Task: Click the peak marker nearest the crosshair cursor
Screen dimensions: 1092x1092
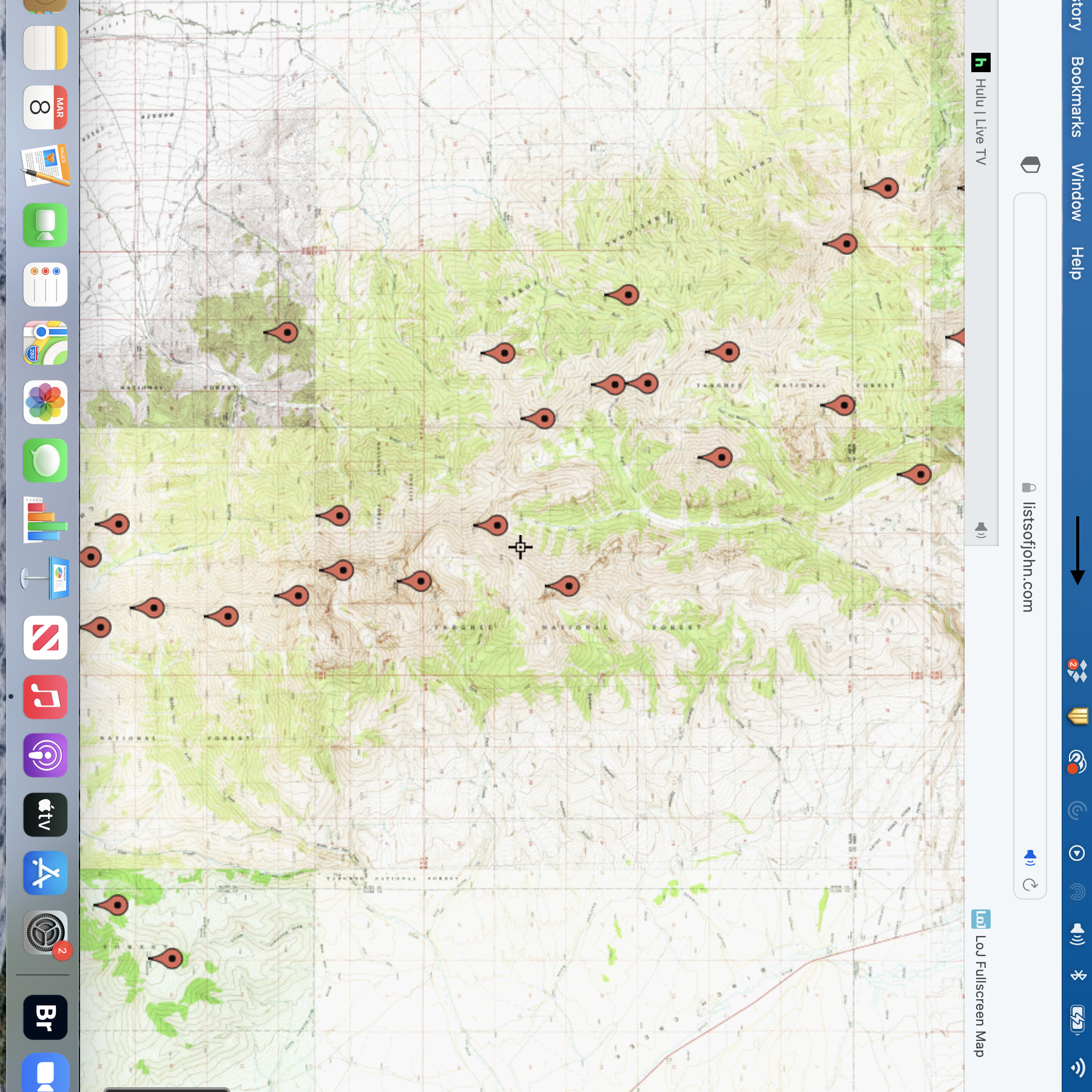Action: tap(497, 525)
